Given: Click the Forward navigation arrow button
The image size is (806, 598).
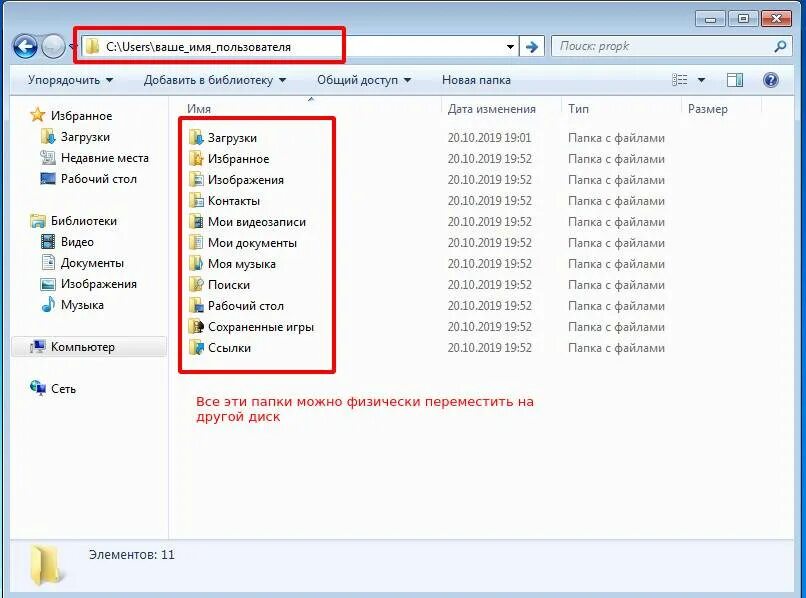Looking at the screenshot, I should (53, 47).
